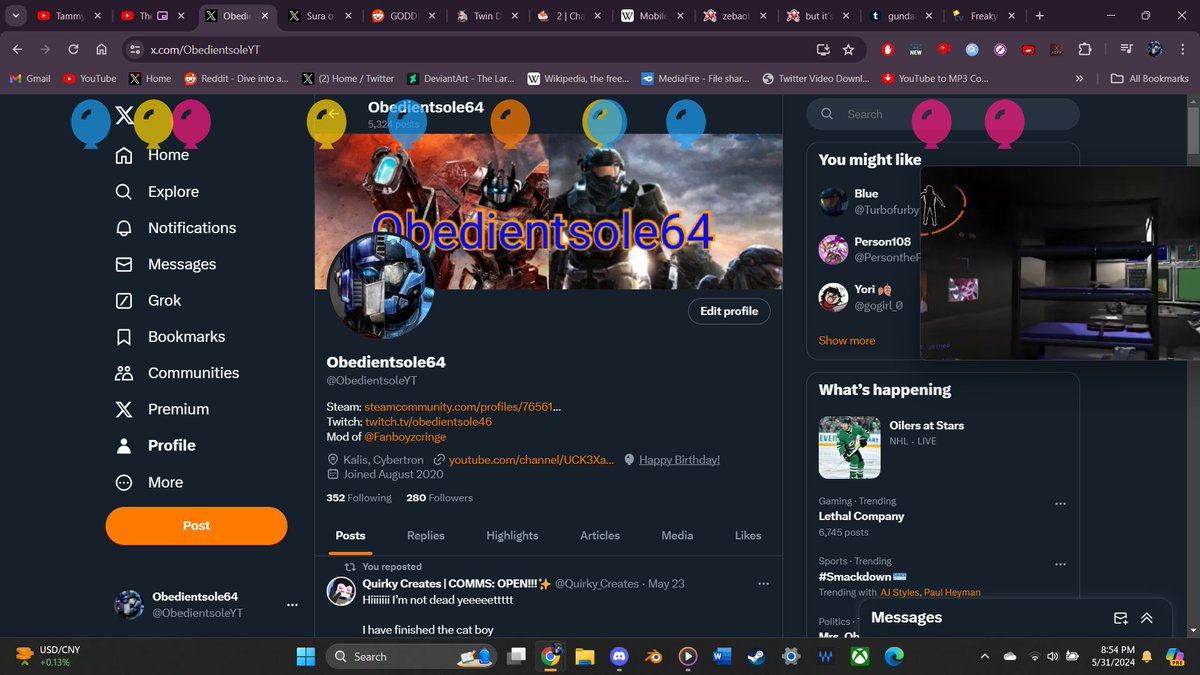The height and width of the screenshot is (675, 1200).
Task: Click the Windows Start button
Action: [x=305, y=657]
